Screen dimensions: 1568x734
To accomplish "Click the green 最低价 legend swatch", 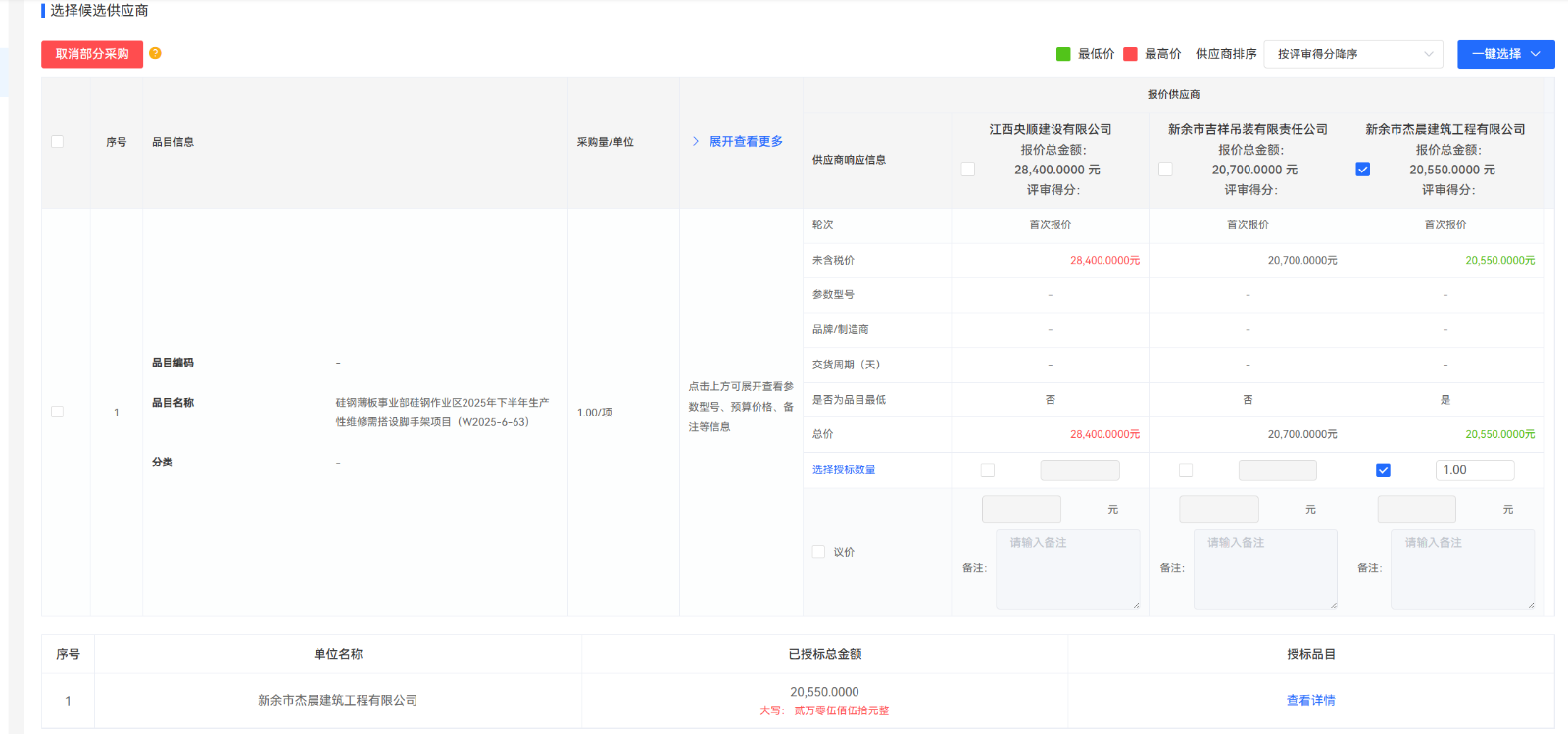I will (1063, 54).
